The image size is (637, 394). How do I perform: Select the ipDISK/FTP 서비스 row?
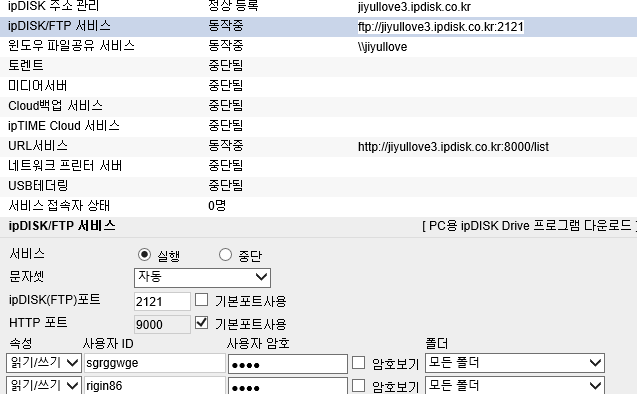click(x=318, y=26)
